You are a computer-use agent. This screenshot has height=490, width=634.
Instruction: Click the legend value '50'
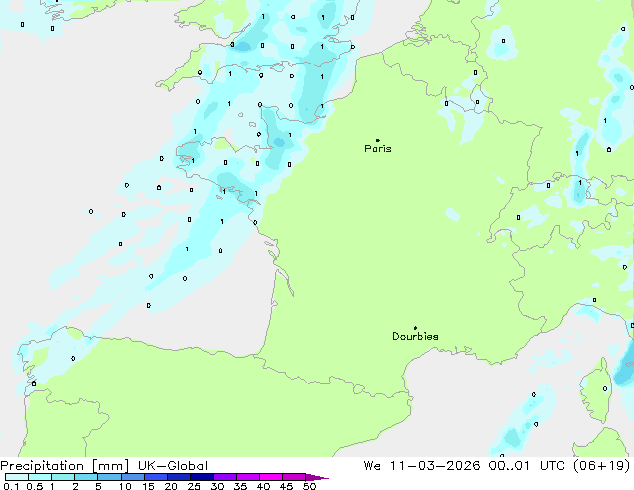(x=309, y=486)
